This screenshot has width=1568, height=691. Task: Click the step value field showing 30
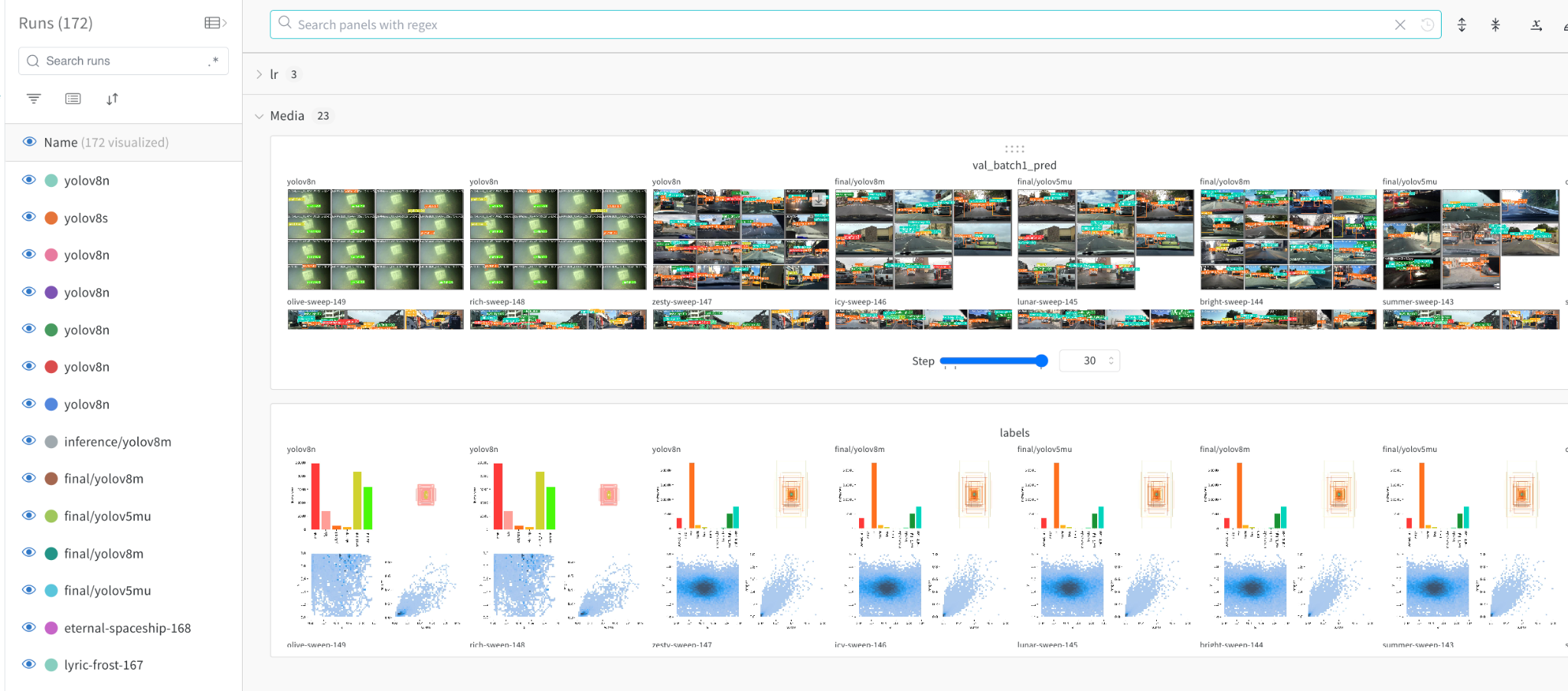click(1089, 360)
